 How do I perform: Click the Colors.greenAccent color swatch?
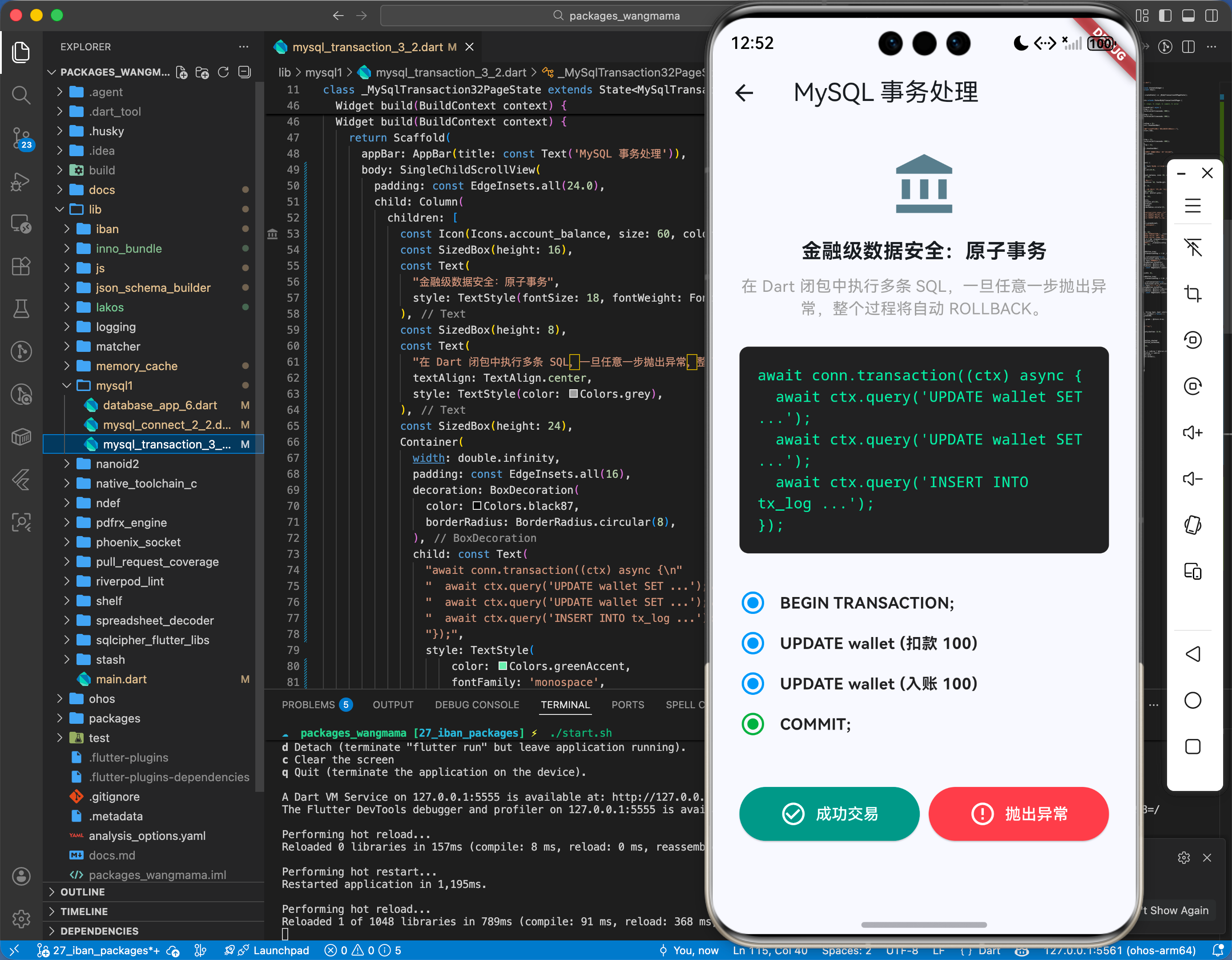point(503,666)
